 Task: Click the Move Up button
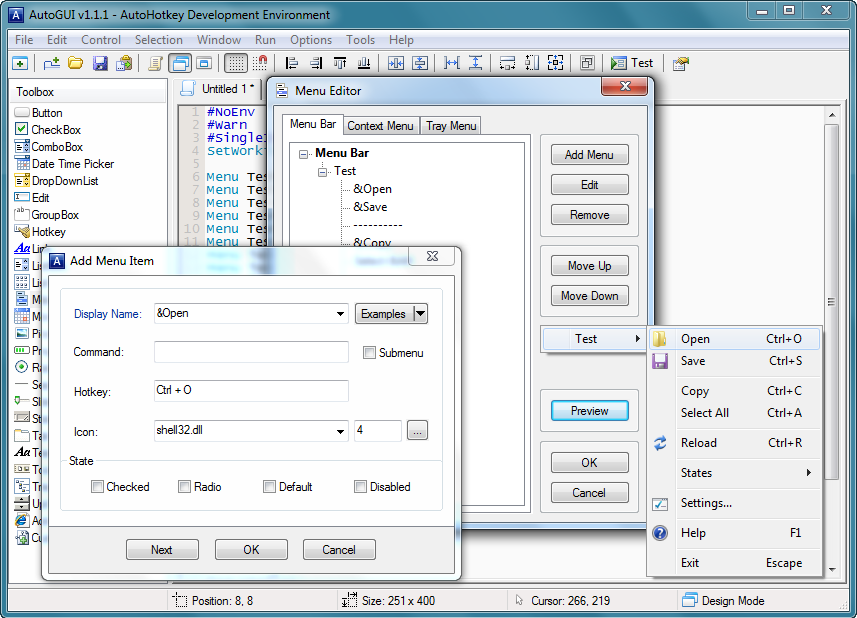tap(589, 265)
